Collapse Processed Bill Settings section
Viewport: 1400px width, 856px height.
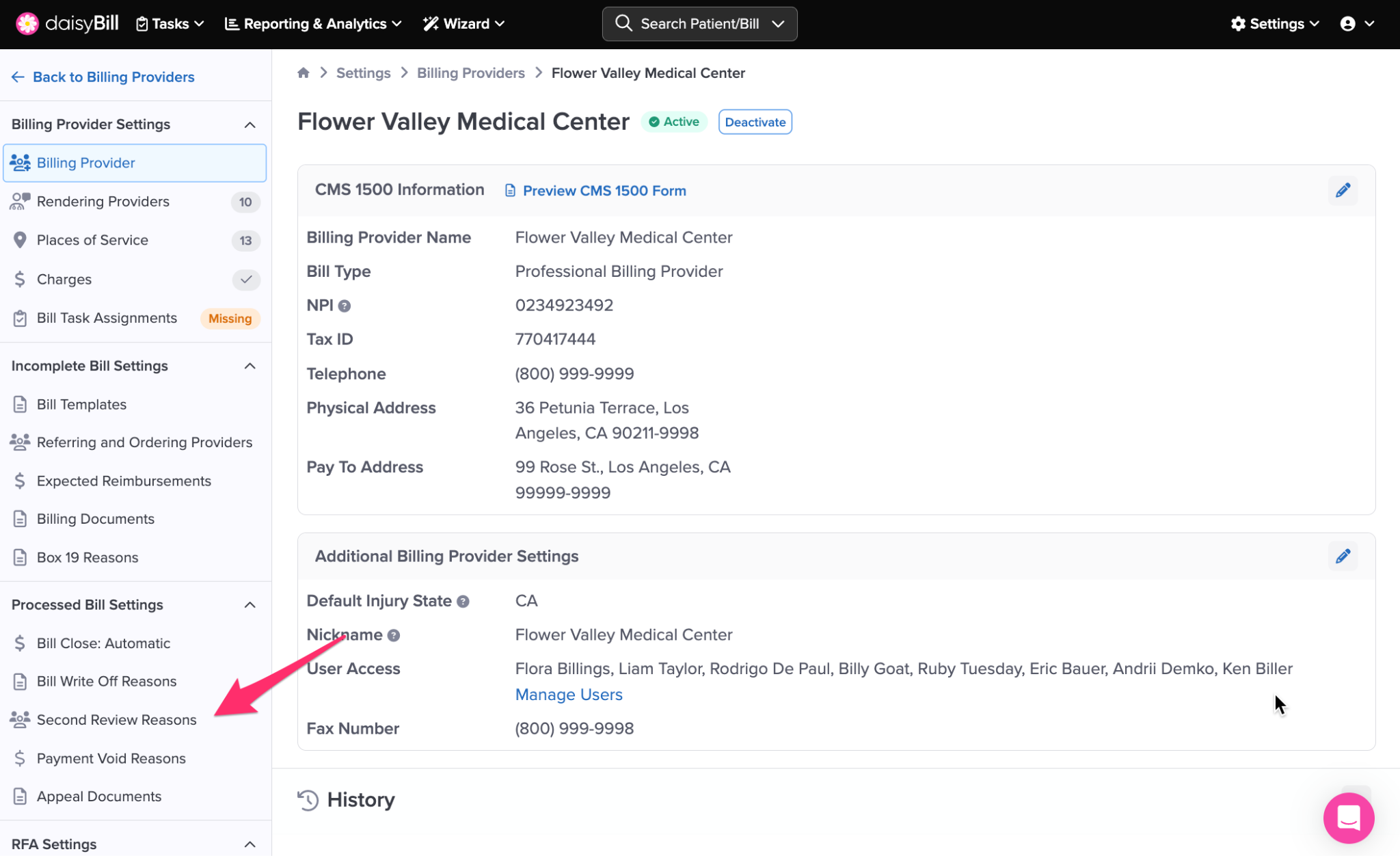tap(250, 605)
